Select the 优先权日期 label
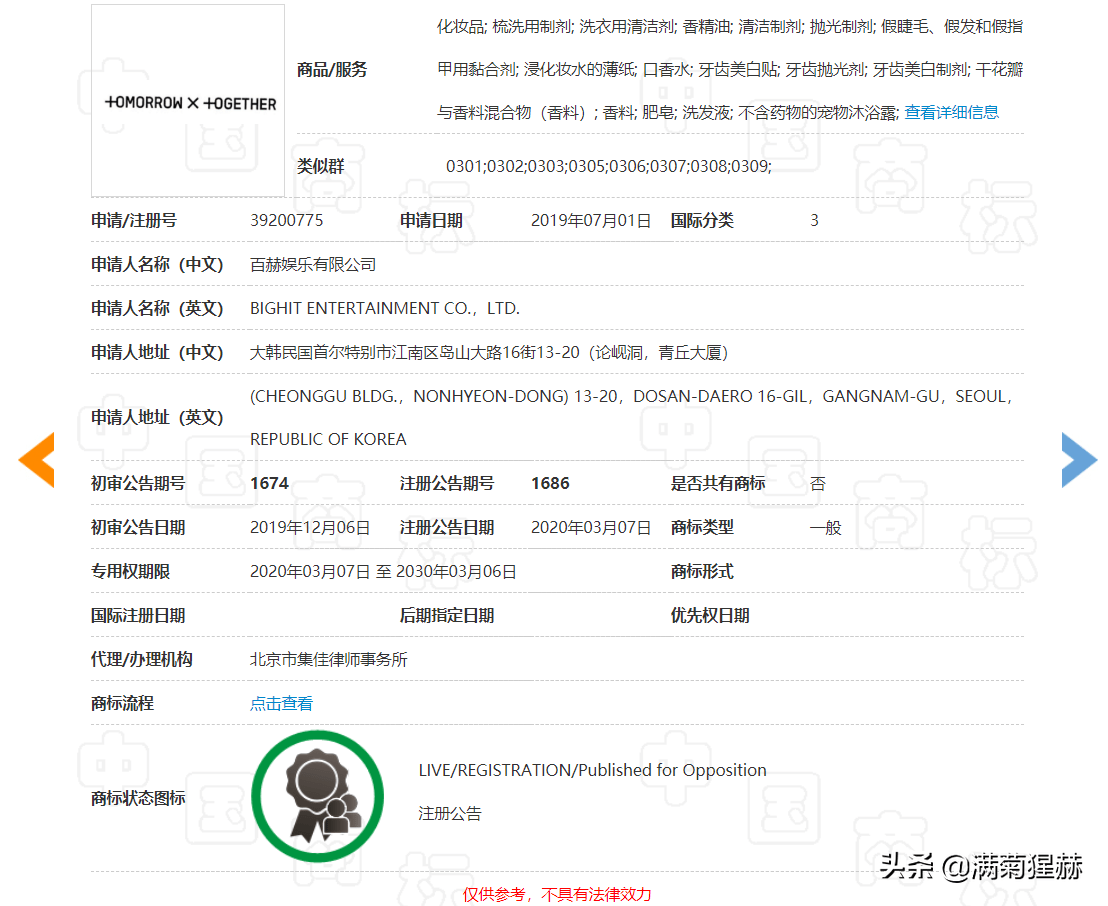 point(709,616)
